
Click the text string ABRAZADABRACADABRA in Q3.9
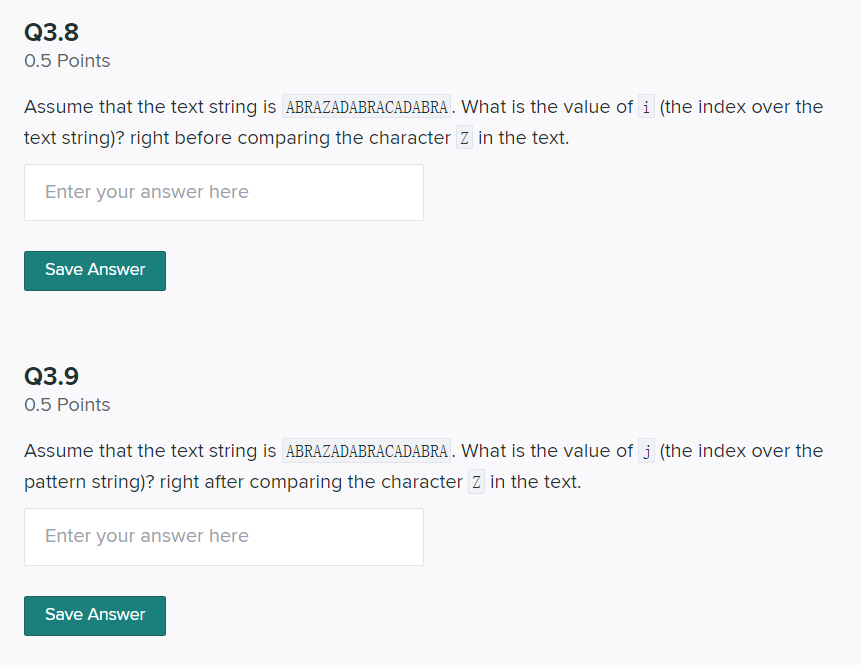point(366,451)
